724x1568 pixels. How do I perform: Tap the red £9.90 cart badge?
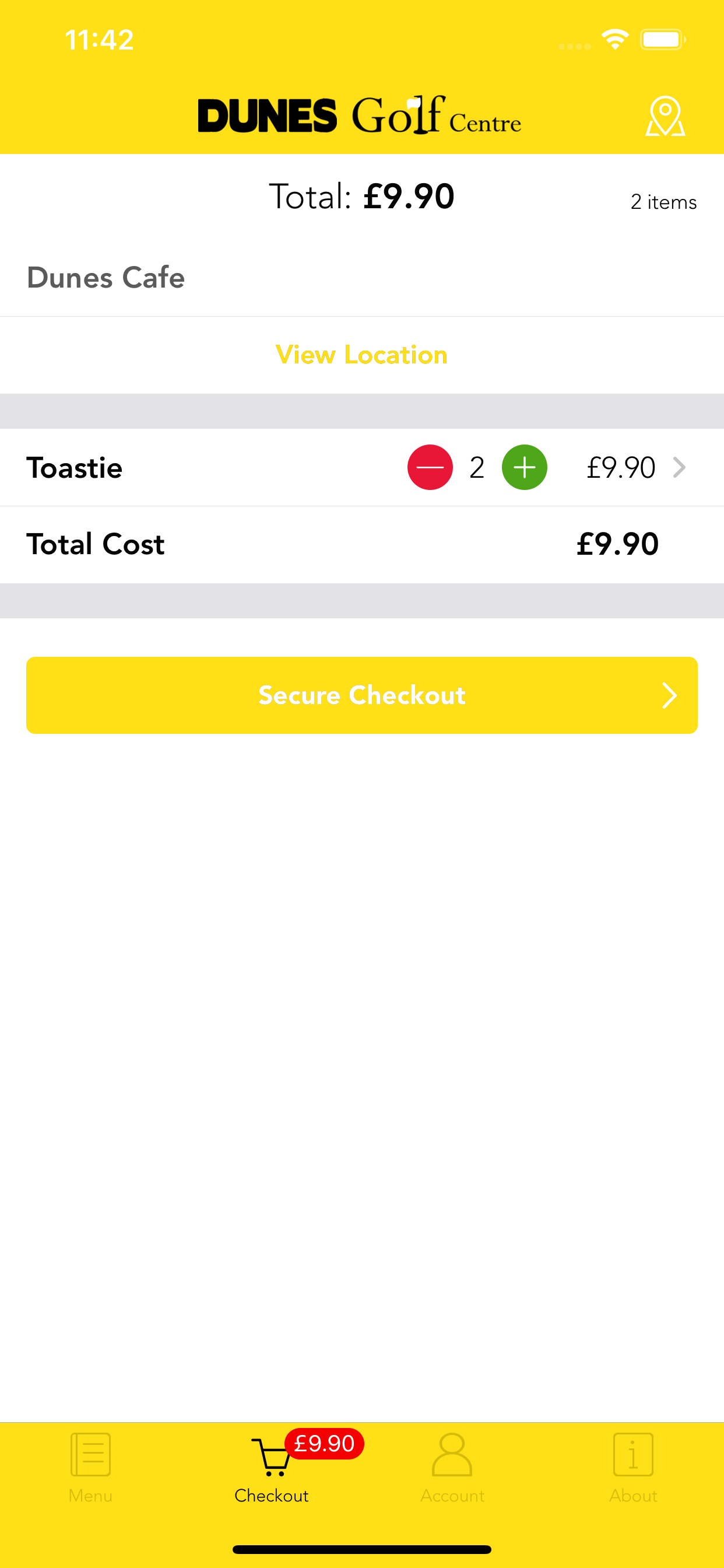coord(324,1443)
